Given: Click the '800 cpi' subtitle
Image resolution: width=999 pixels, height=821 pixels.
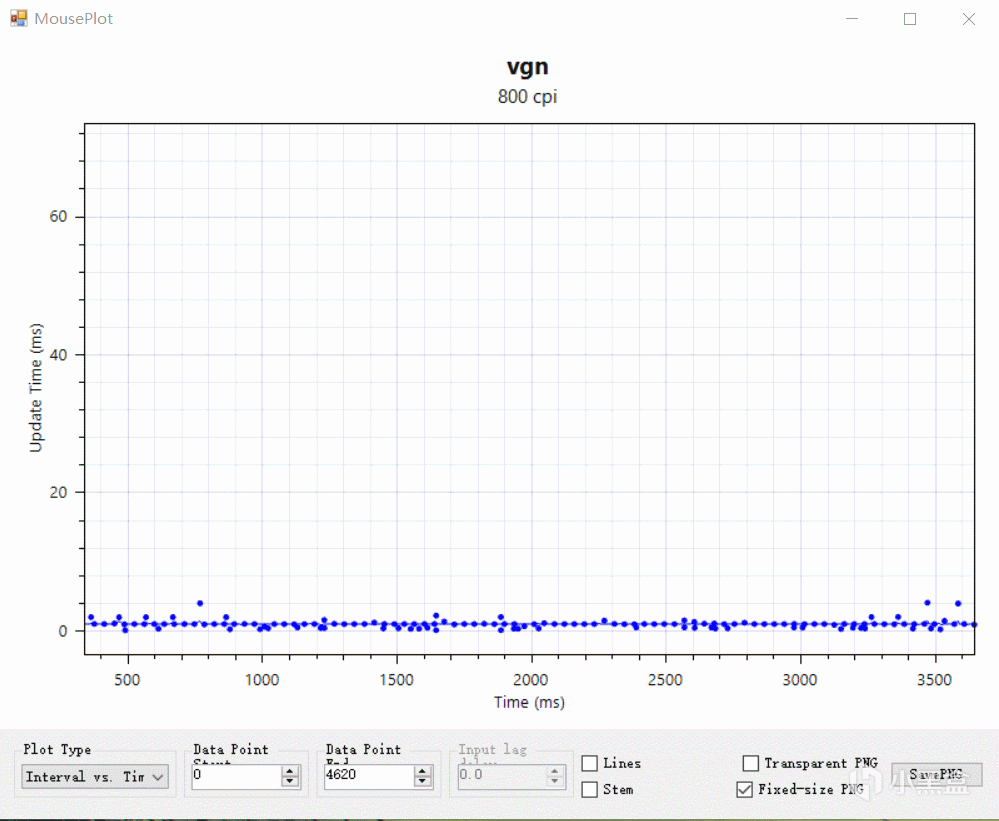Looking at the screenshot, I should pyautogui.click(x=528, y=97).
